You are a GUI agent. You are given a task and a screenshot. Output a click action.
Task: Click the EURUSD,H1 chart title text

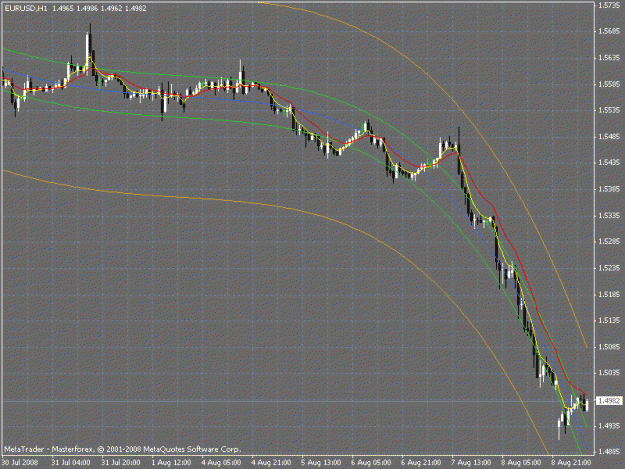(26, 8)
